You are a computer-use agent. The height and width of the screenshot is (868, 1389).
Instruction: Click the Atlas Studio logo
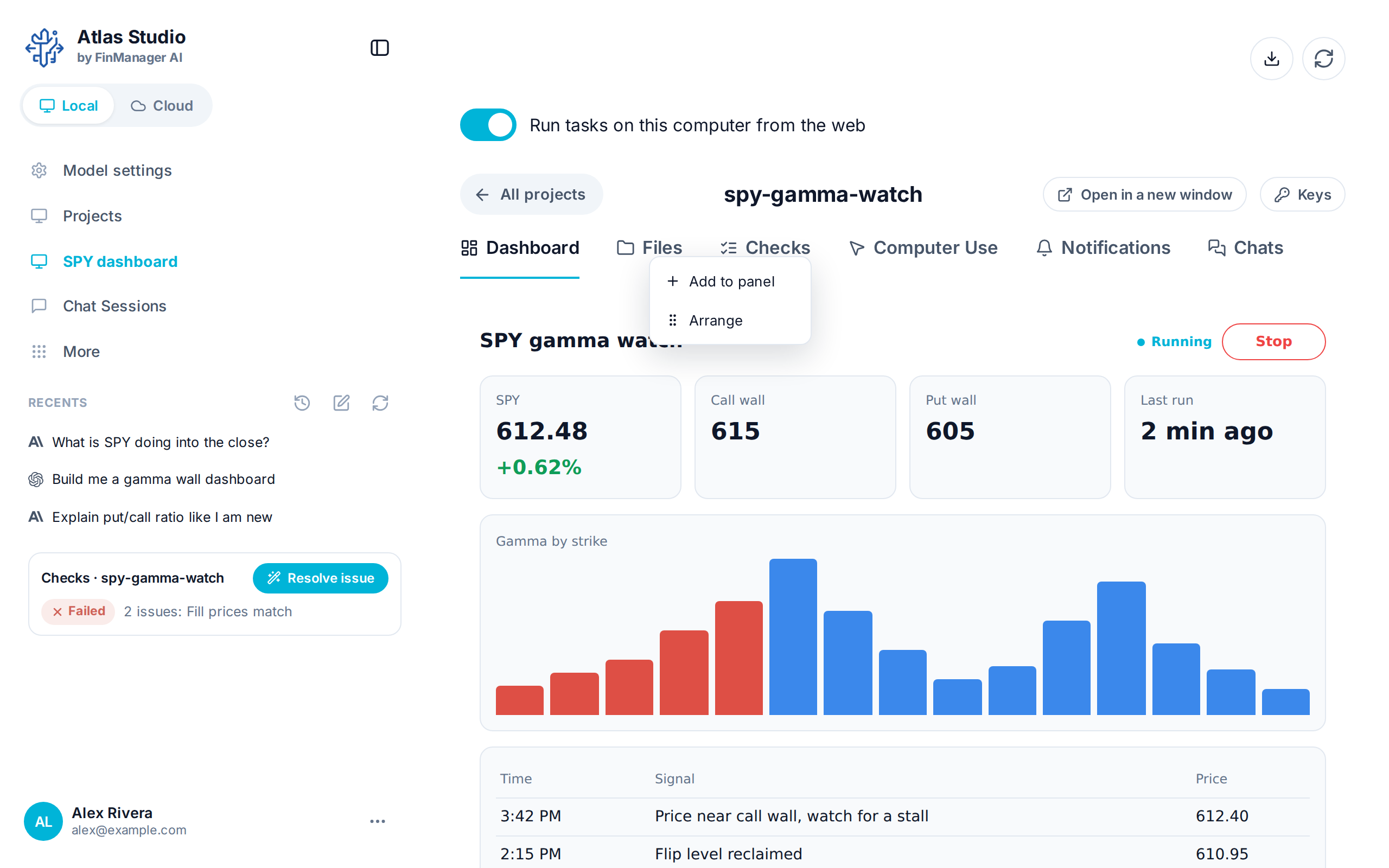tap(44, 48)
